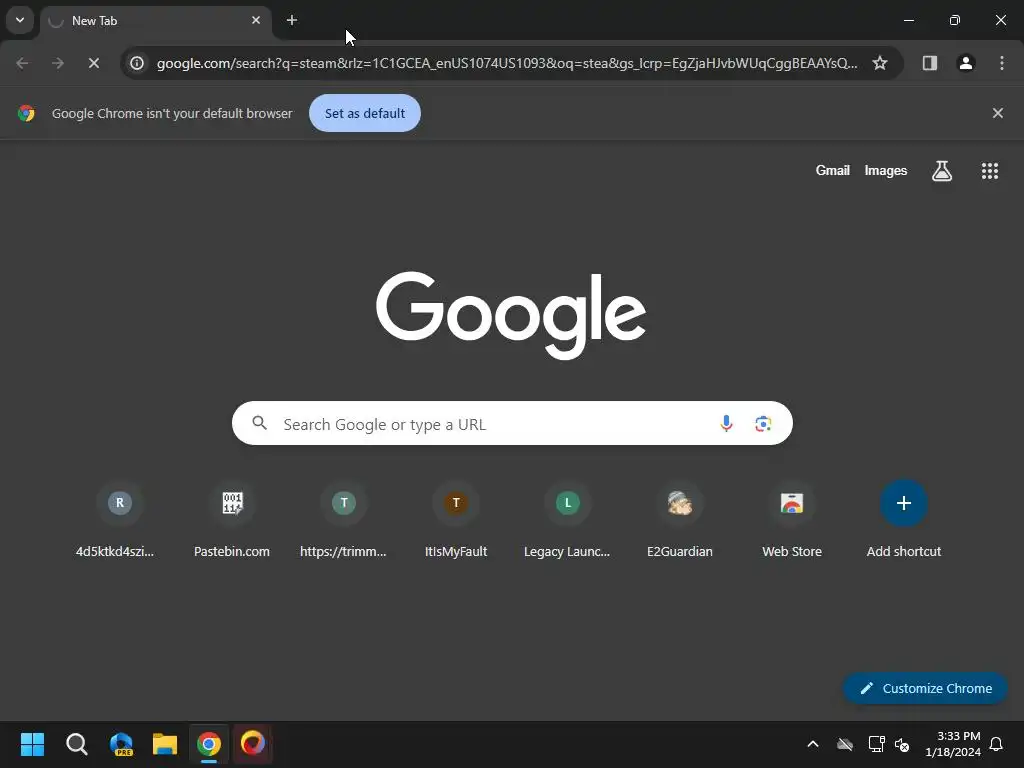This screenshot has height=768, width=1024.
Task: Open the Web Store shortcut
Action: [x=792, y=520]
